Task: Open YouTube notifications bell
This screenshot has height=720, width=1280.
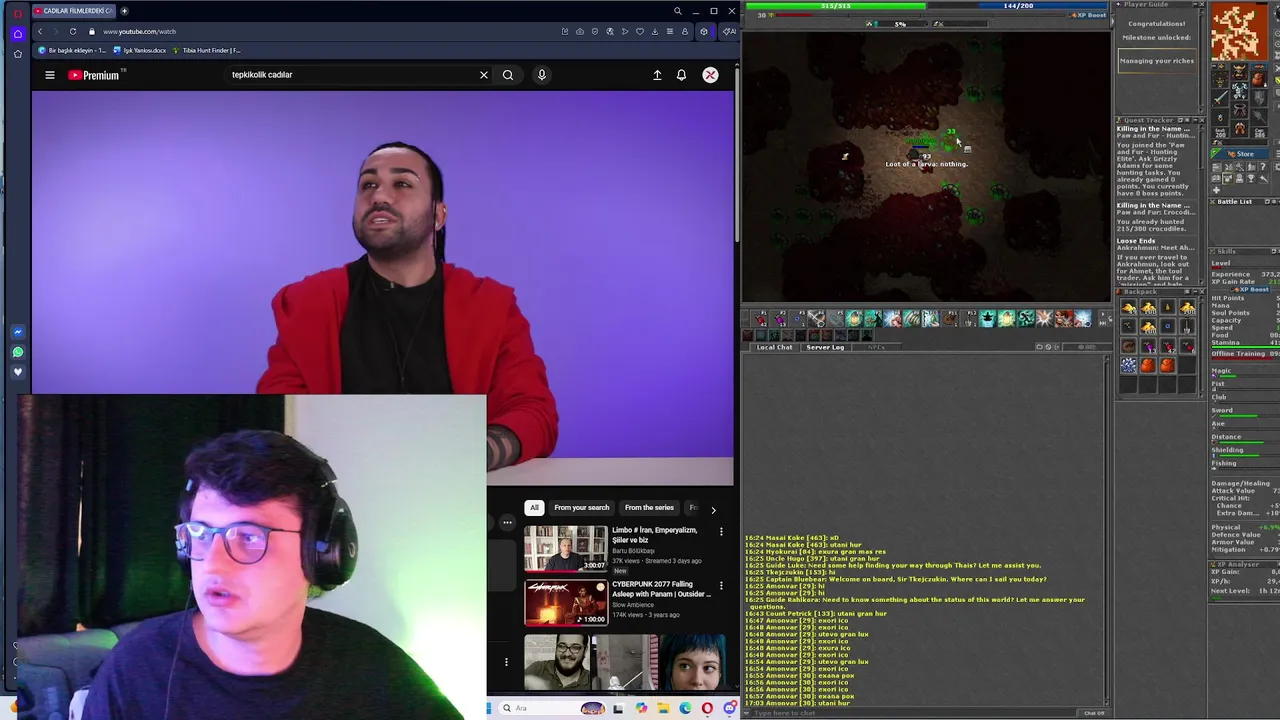Action: pyautogui.click(x=681, y=75)
